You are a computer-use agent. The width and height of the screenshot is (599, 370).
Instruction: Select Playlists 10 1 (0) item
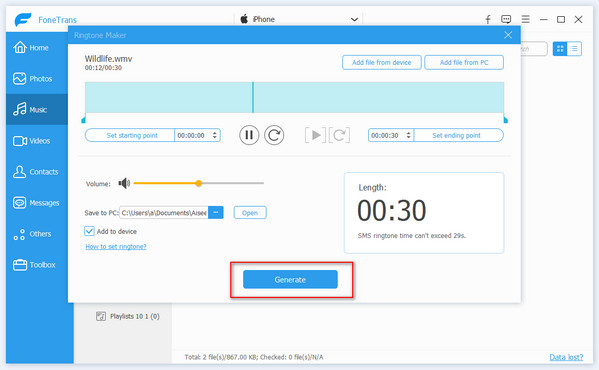tap(128, 316)
